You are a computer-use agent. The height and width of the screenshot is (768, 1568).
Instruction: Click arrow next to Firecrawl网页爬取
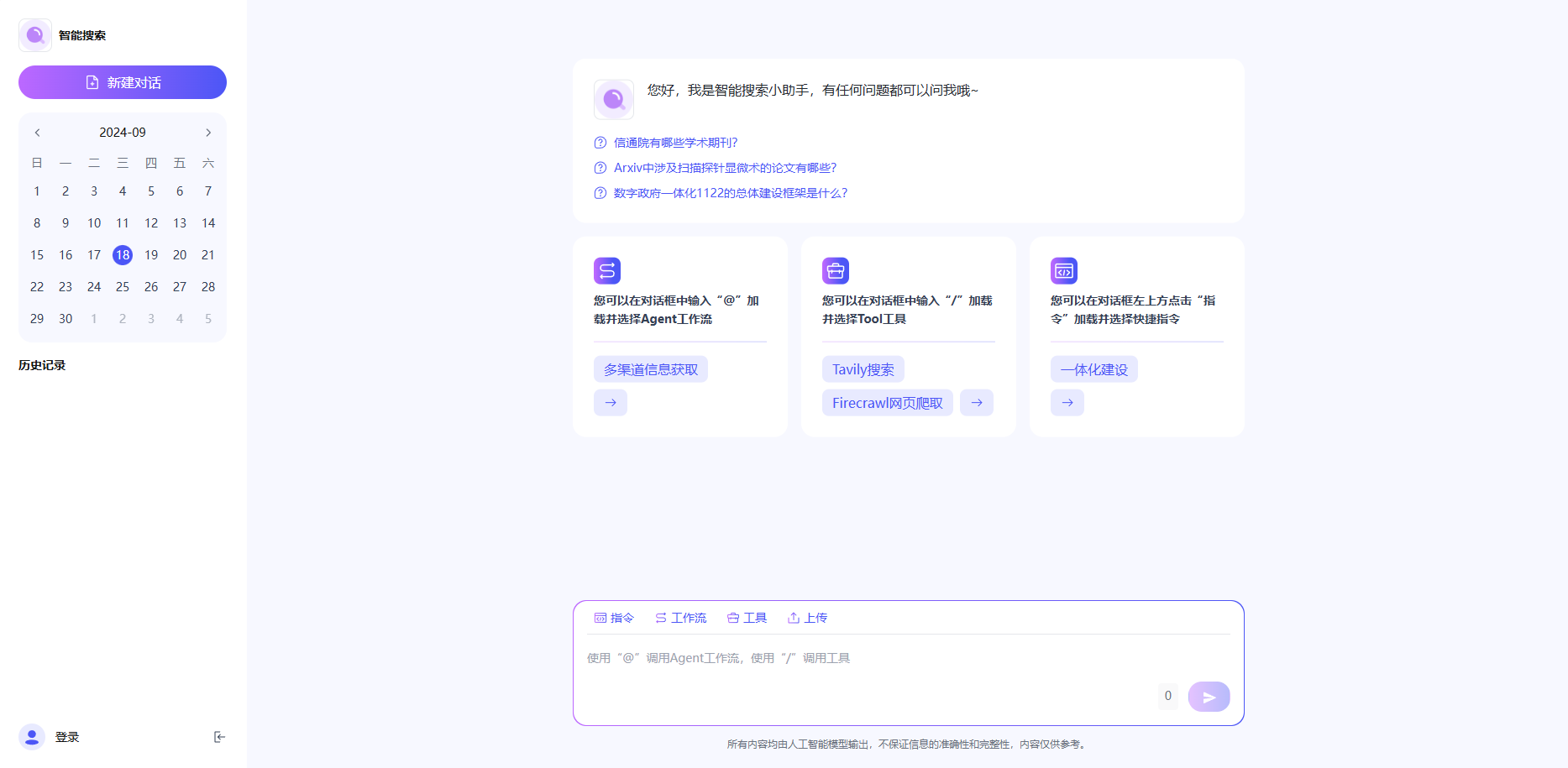(x=977, y=403)
